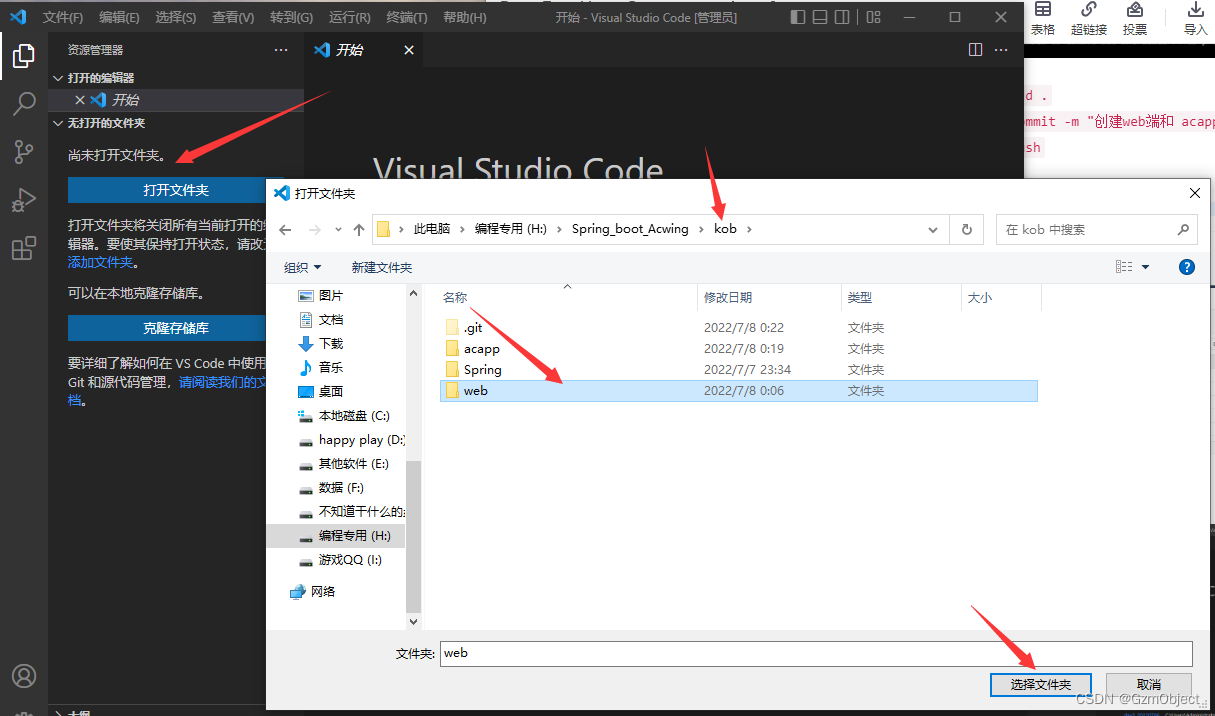
Task: Close 开始 in open editors list
Action: click(x=80, y=100)
